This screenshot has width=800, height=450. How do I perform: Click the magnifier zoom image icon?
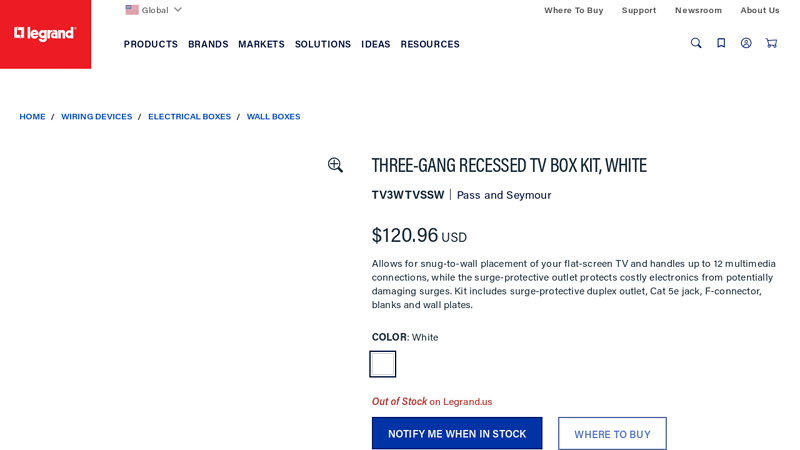(335, 165)
